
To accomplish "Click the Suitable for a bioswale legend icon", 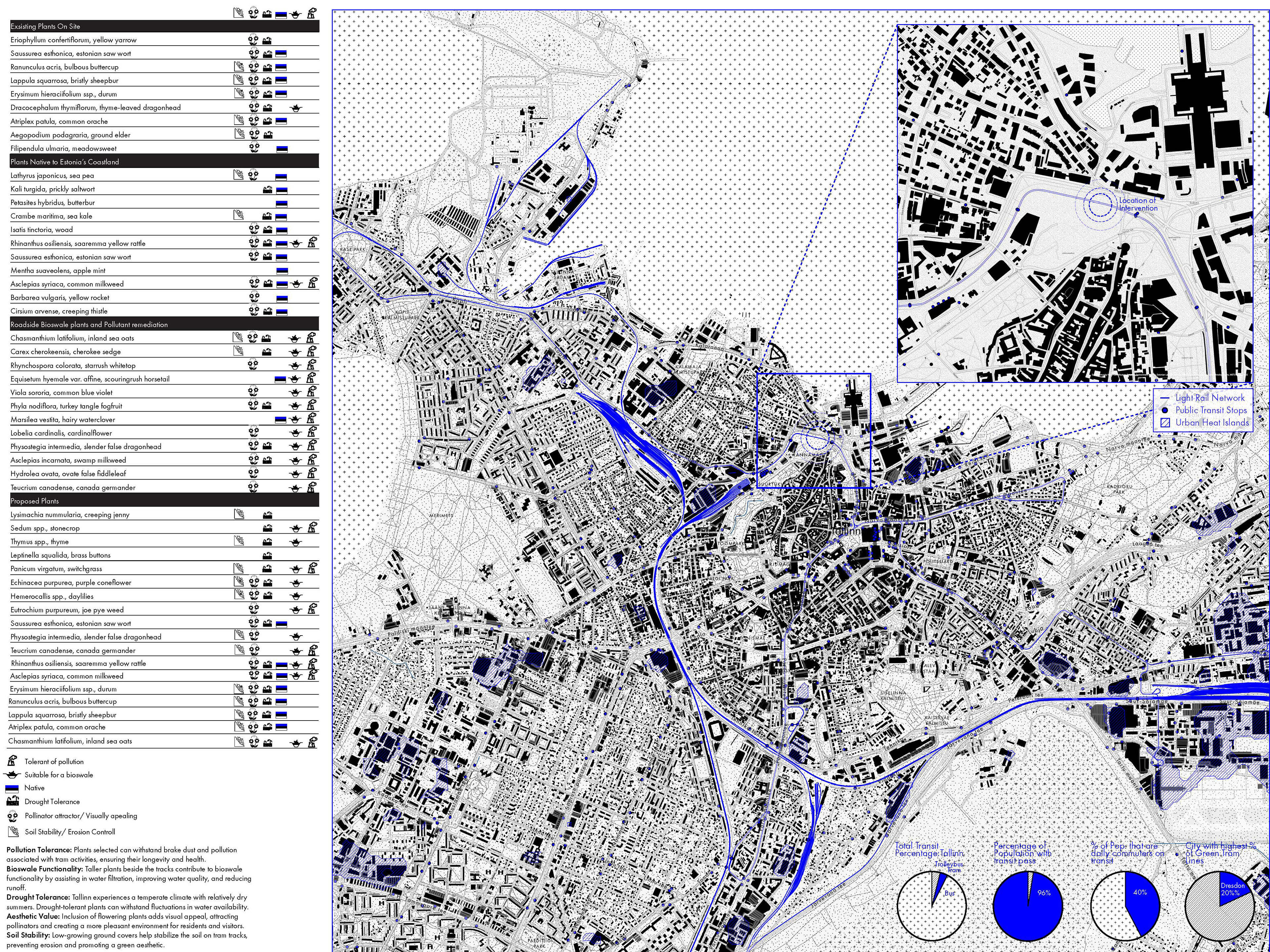I will 12,775.
